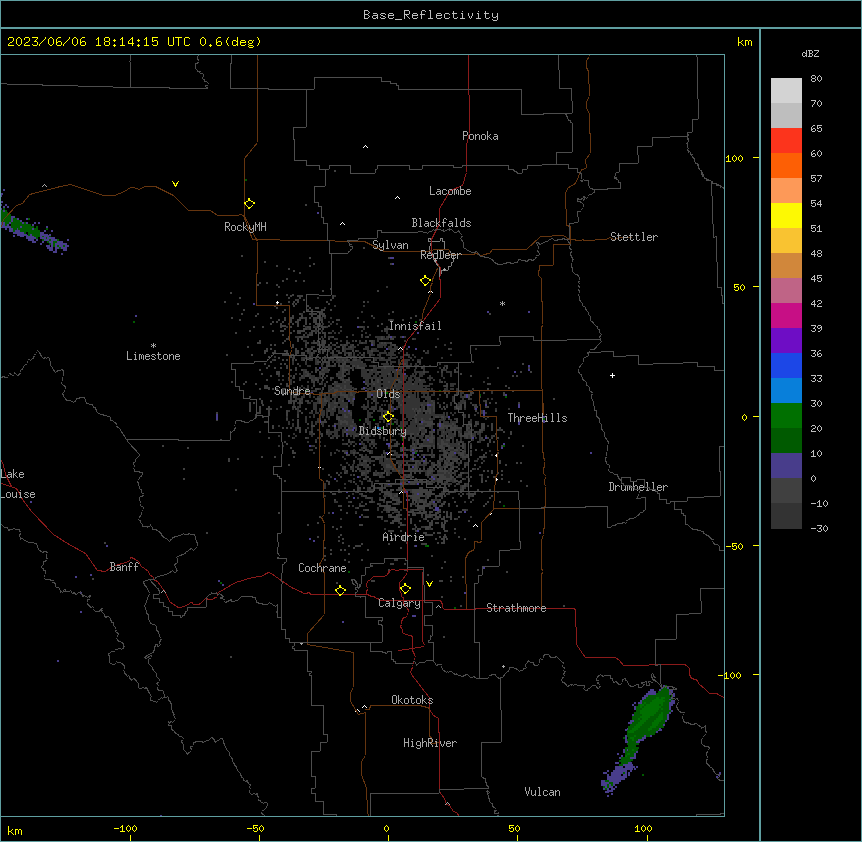Viewport: 862px width, 842px height.
Task: Click the yellow V marker northwest of RockyMH
Action: (x=175, y=184)
